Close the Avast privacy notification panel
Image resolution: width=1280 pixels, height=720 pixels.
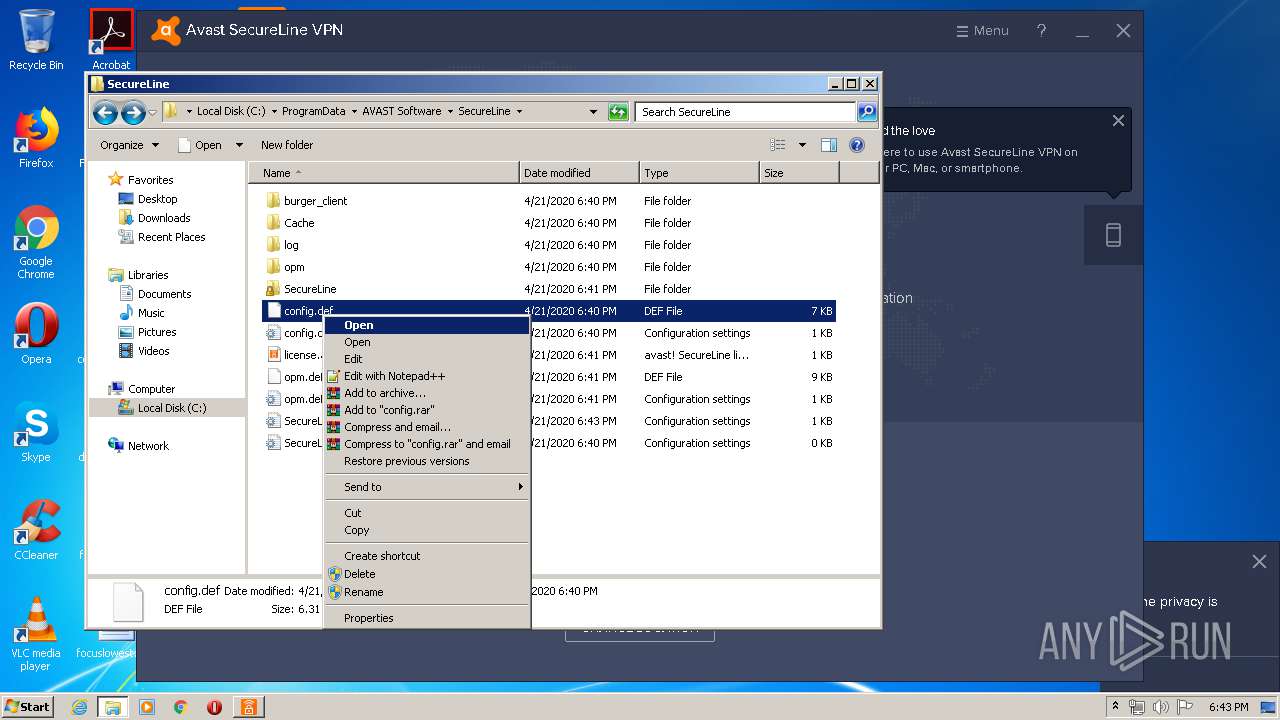point(1259,562)
